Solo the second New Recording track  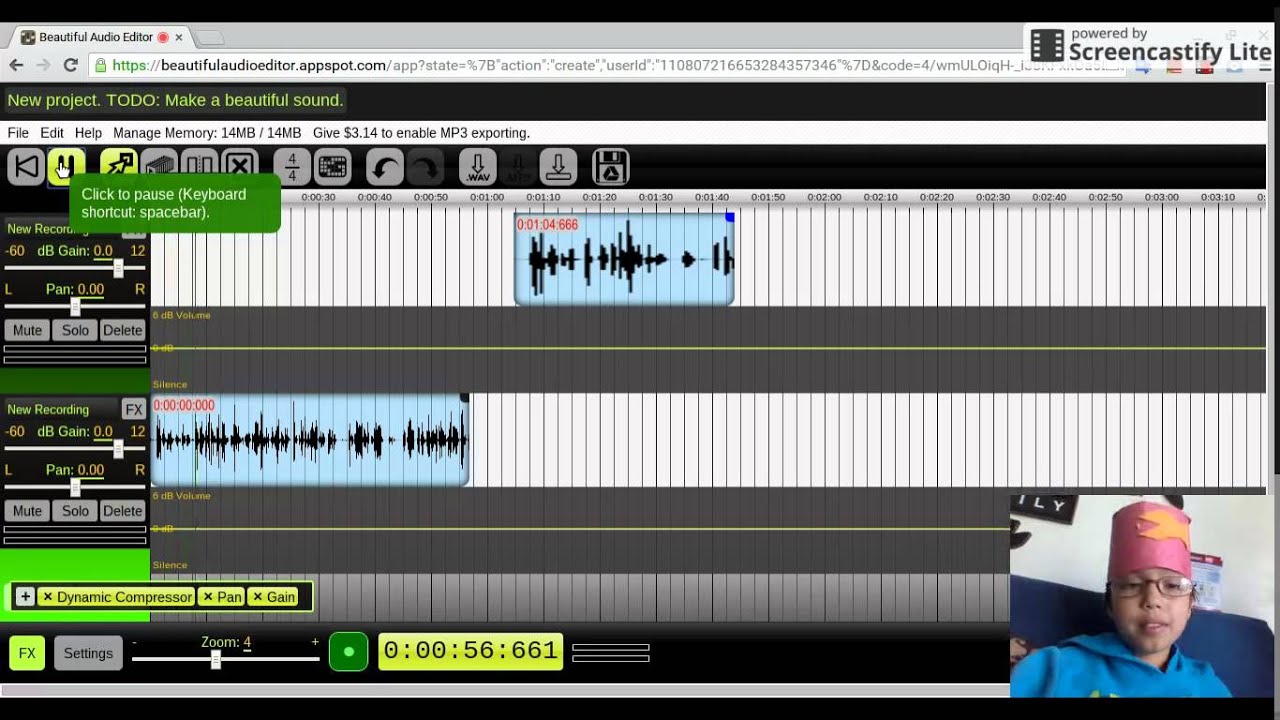pyautogui.click(x=75, y=511)
